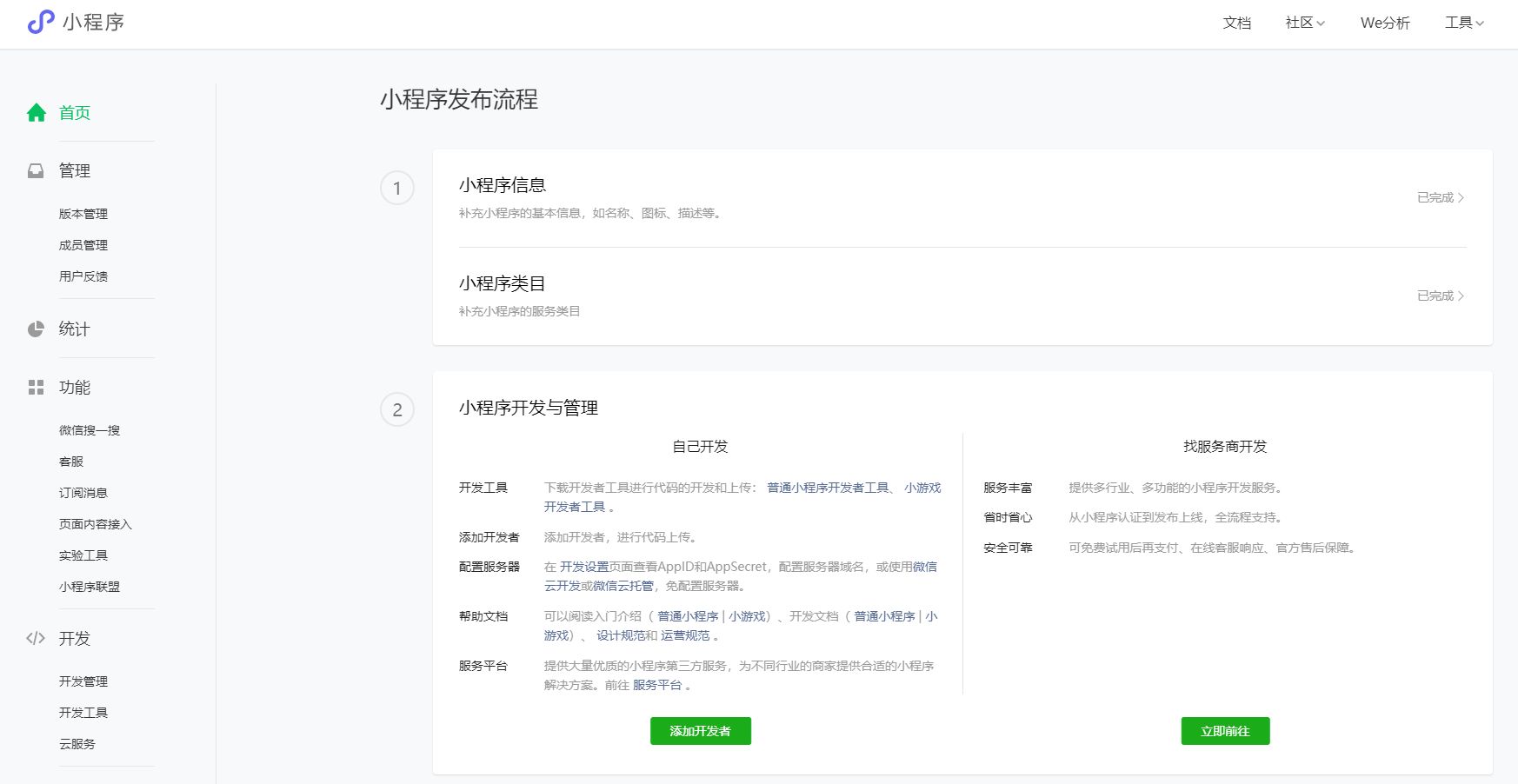Go to 开发管理 in the sidebar
This screenshot has width=1518, height=784.
(x=83, y=681)
